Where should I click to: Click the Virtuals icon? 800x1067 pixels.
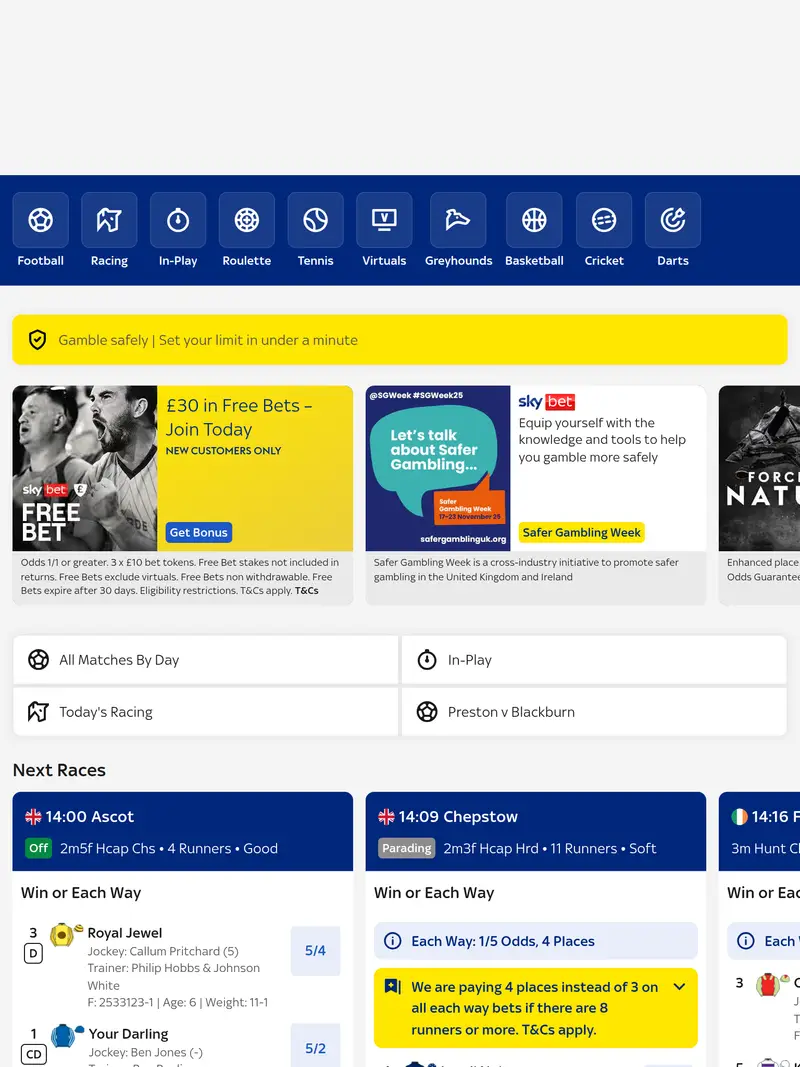(x=384, y=220)
